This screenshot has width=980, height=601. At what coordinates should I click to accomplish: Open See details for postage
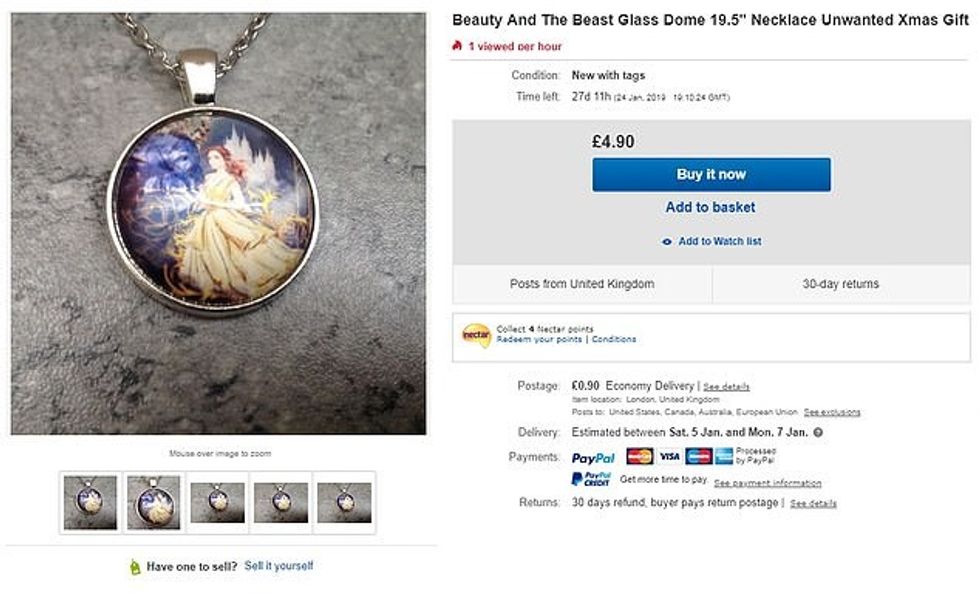tap(726, 386)
